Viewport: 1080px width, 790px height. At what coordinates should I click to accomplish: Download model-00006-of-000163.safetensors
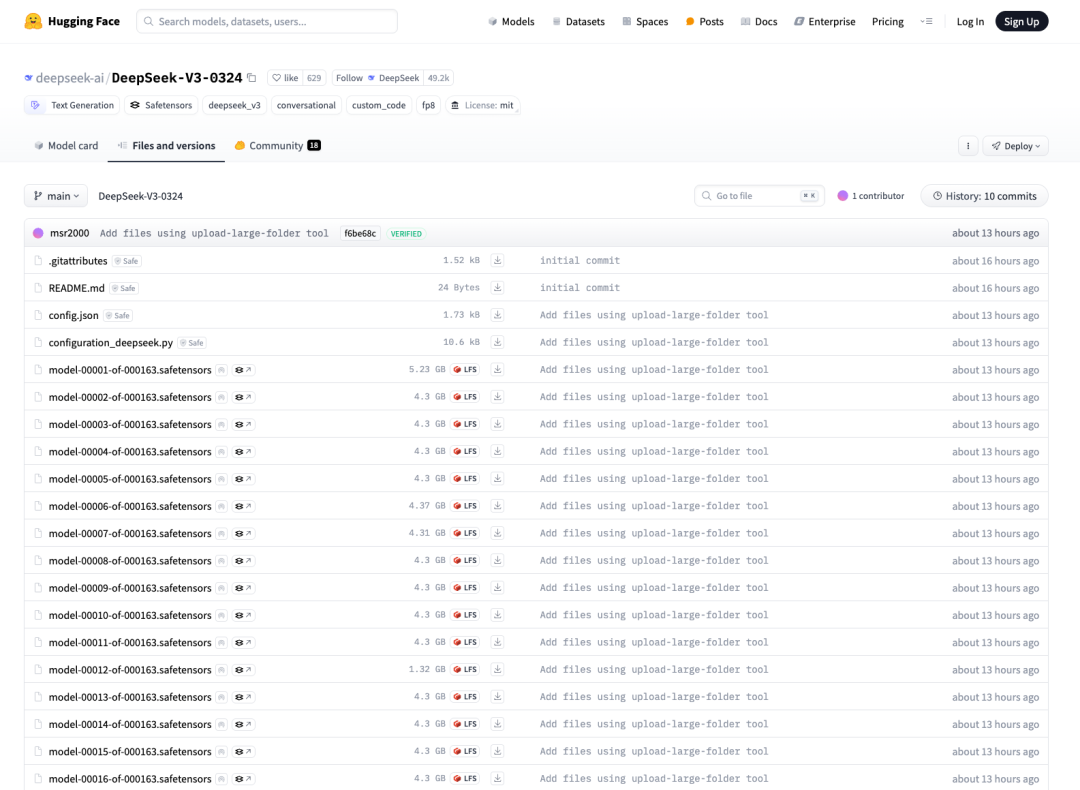[x=497, y=506]
